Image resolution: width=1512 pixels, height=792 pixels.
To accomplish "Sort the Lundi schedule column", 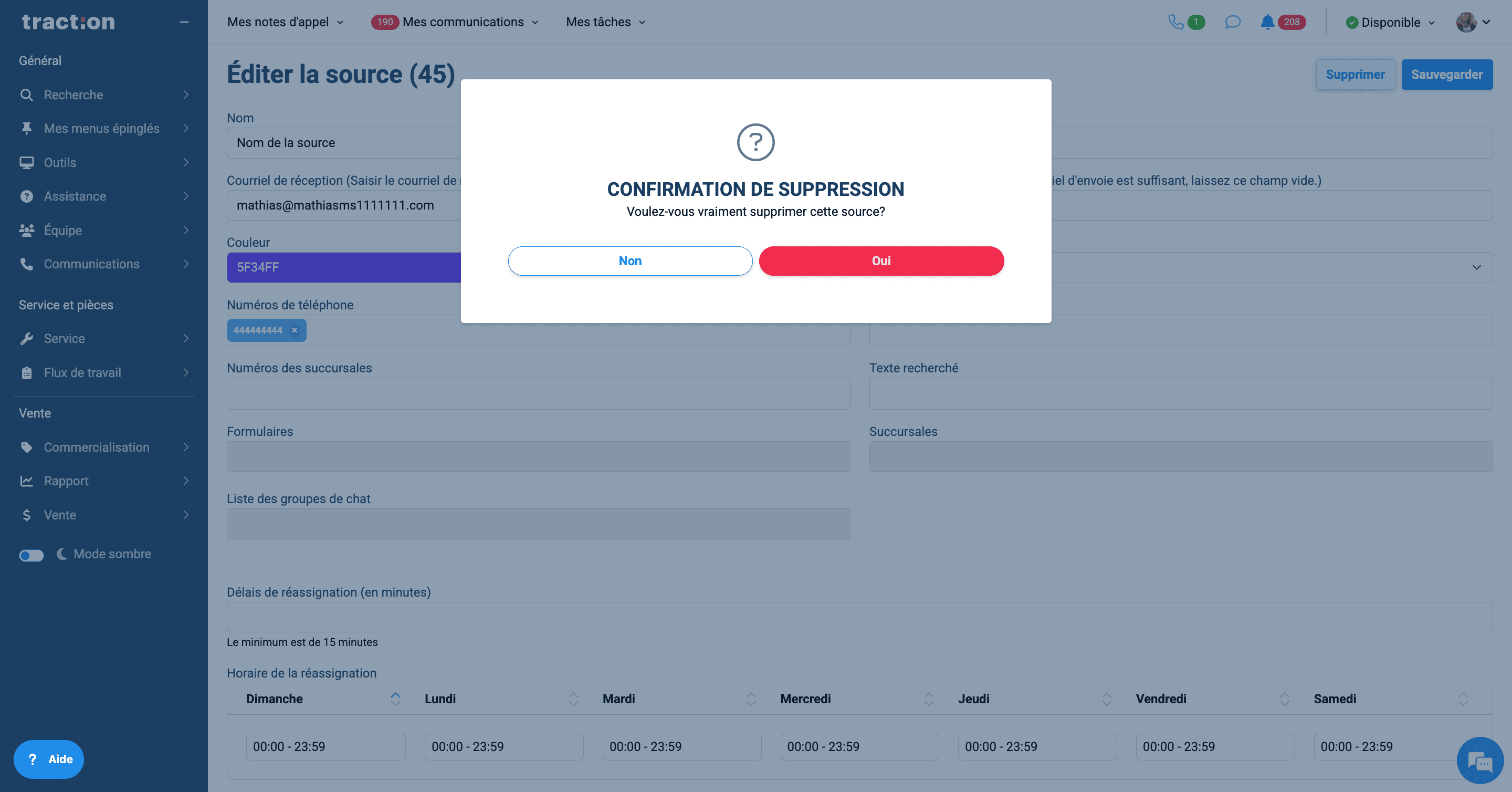I will (x=573, y=699).
